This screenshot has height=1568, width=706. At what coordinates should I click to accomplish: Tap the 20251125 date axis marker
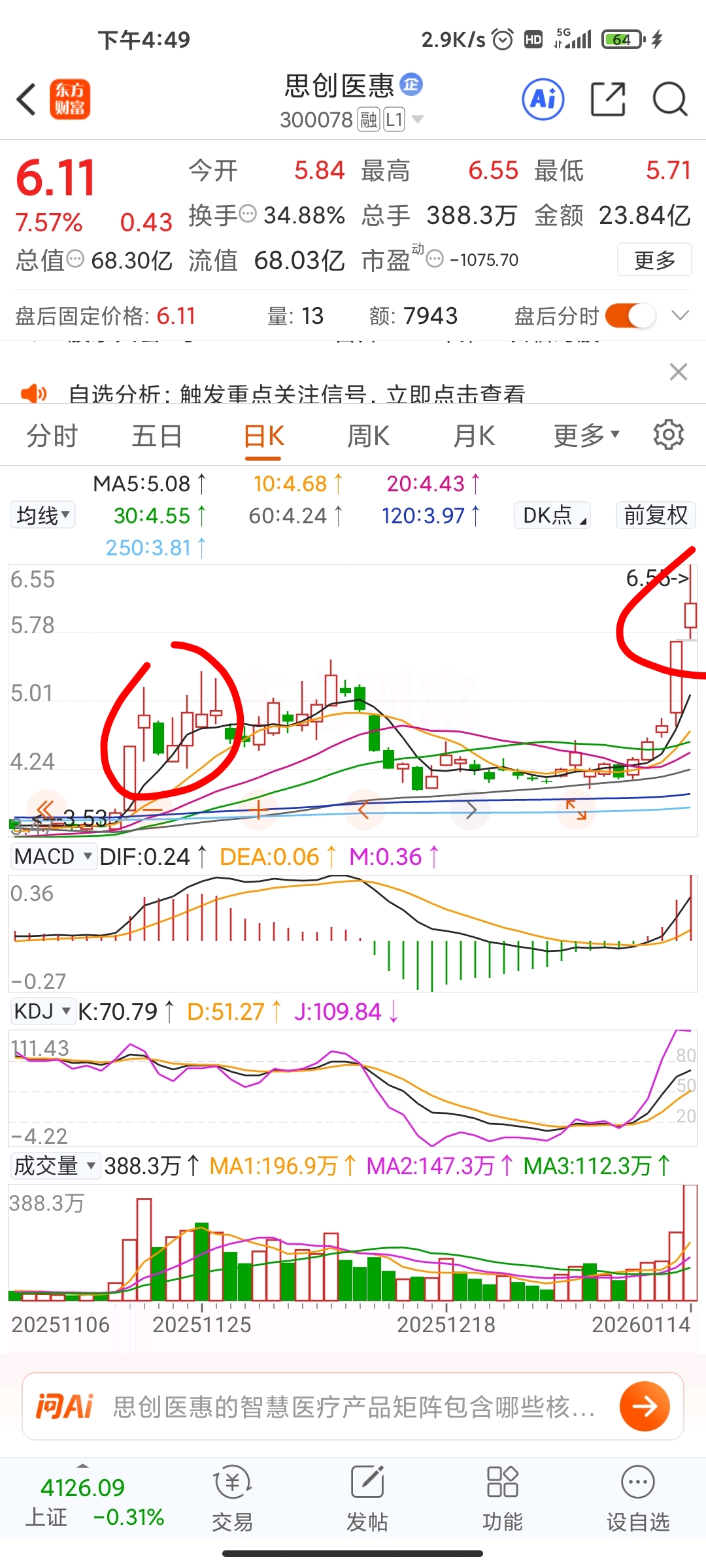[201, 1324]
